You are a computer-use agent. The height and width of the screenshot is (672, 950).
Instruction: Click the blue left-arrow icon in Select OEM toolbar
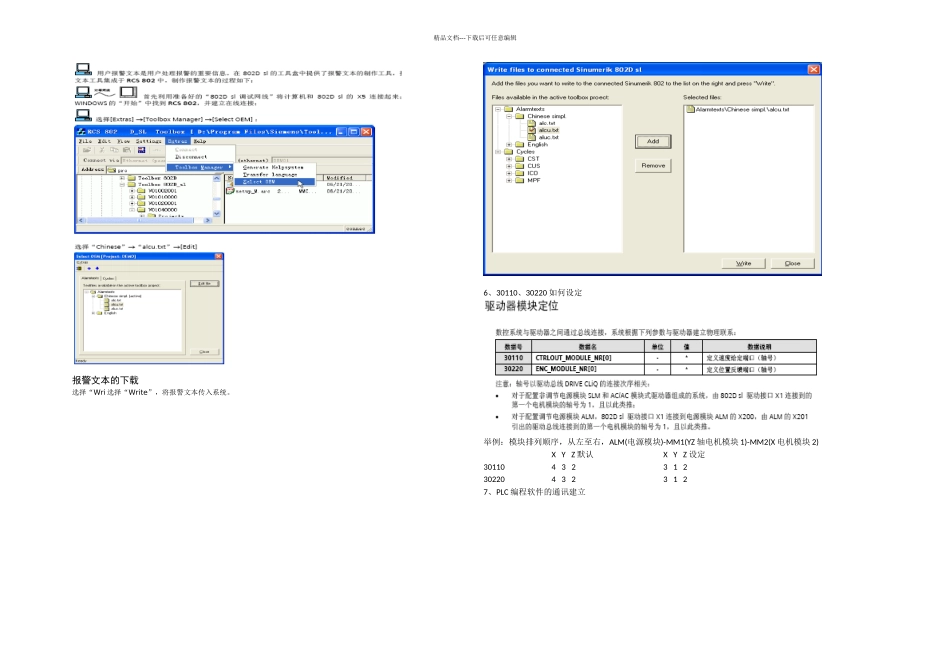tap(89, 268)
